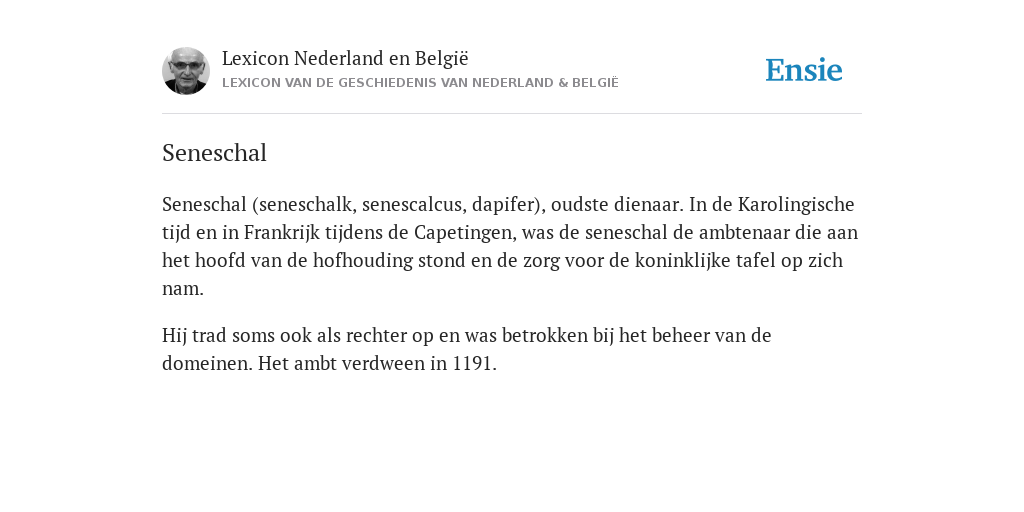Open the Ensie logo link
Screen dimensions: 1024x512
pyautogui.click(x=804, y=70)
